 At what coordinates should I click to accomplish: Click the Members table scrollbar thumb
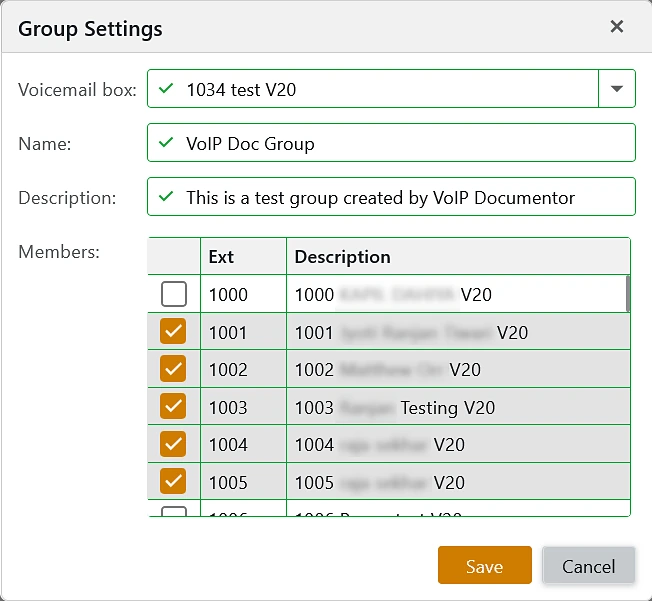click(628, 294)
